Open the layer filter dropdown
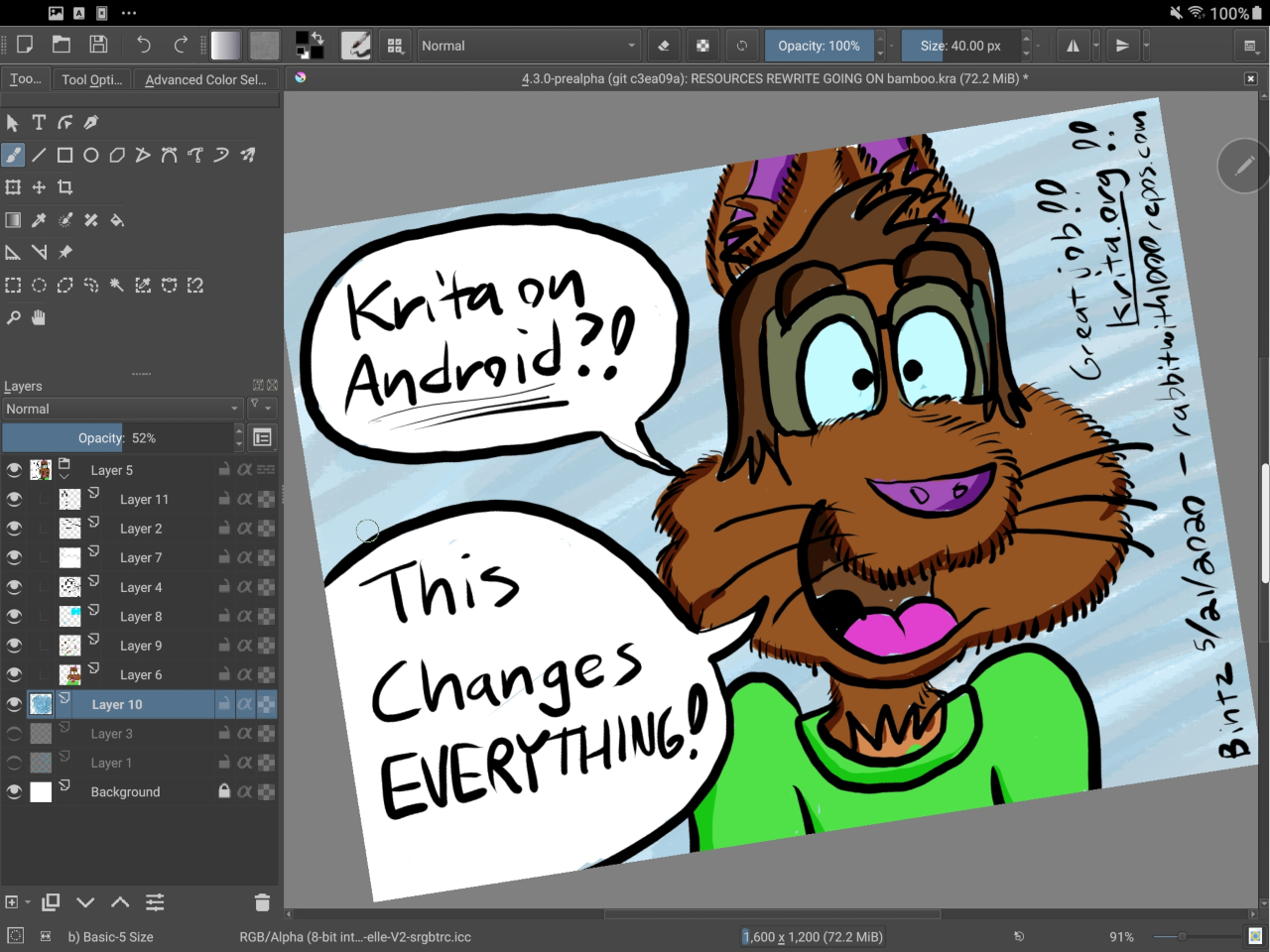Viewport: 1270px width, 952px height. [x=261, y=407]
